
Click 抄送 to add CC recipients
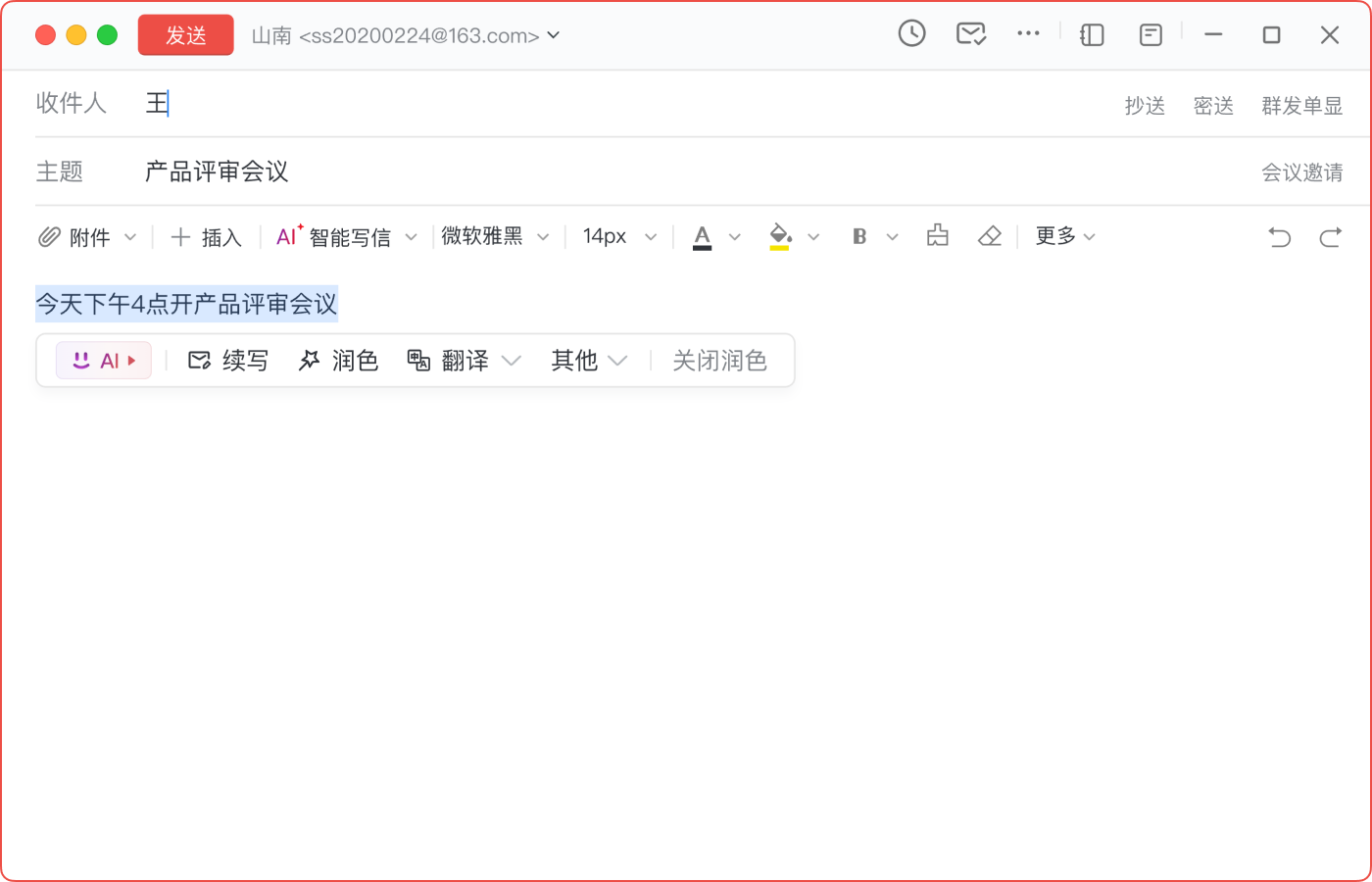coord(1145,106)
